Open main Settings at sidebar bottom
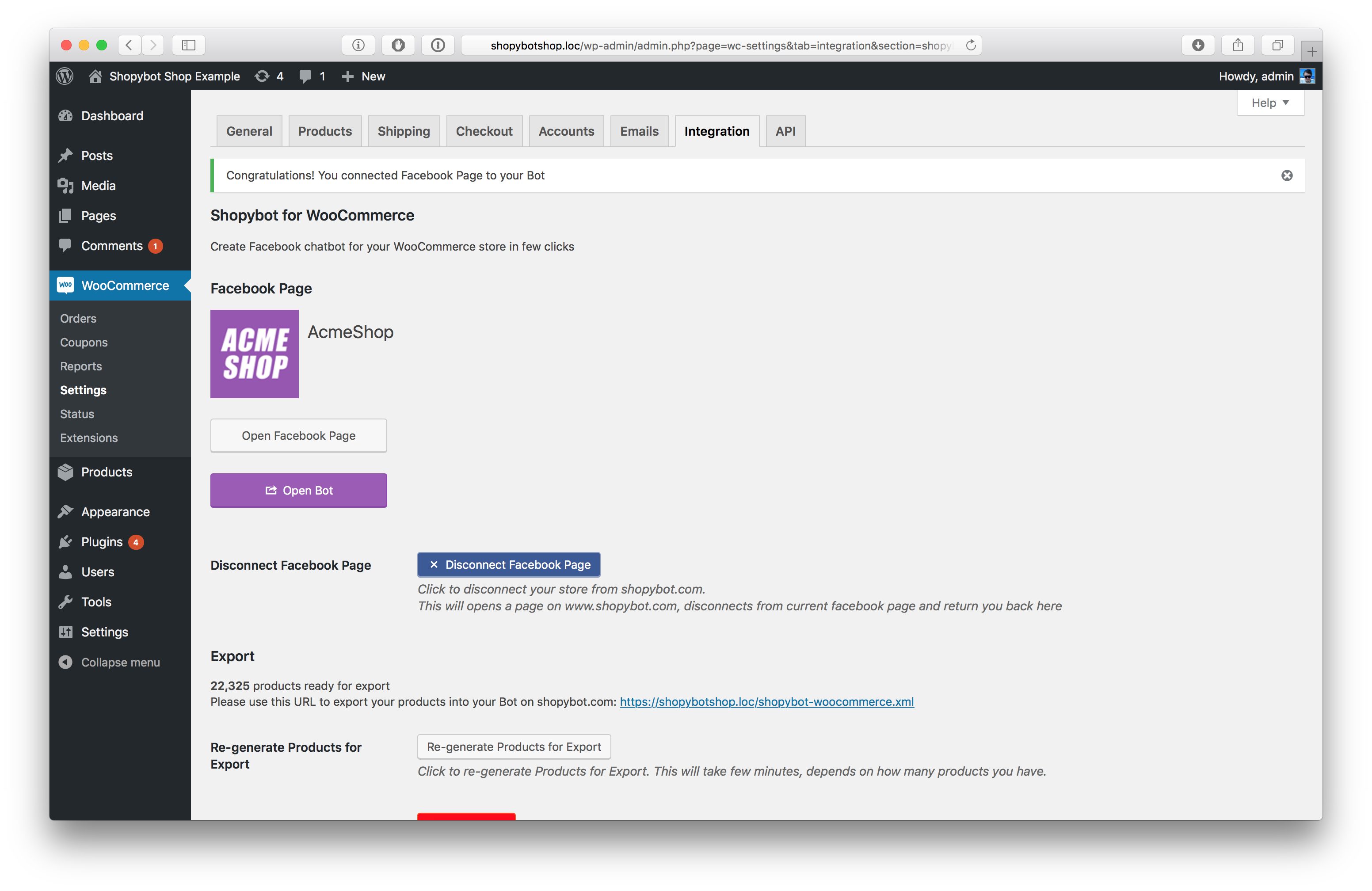The height and width of the screenshot is (891, 1372). 120,632
